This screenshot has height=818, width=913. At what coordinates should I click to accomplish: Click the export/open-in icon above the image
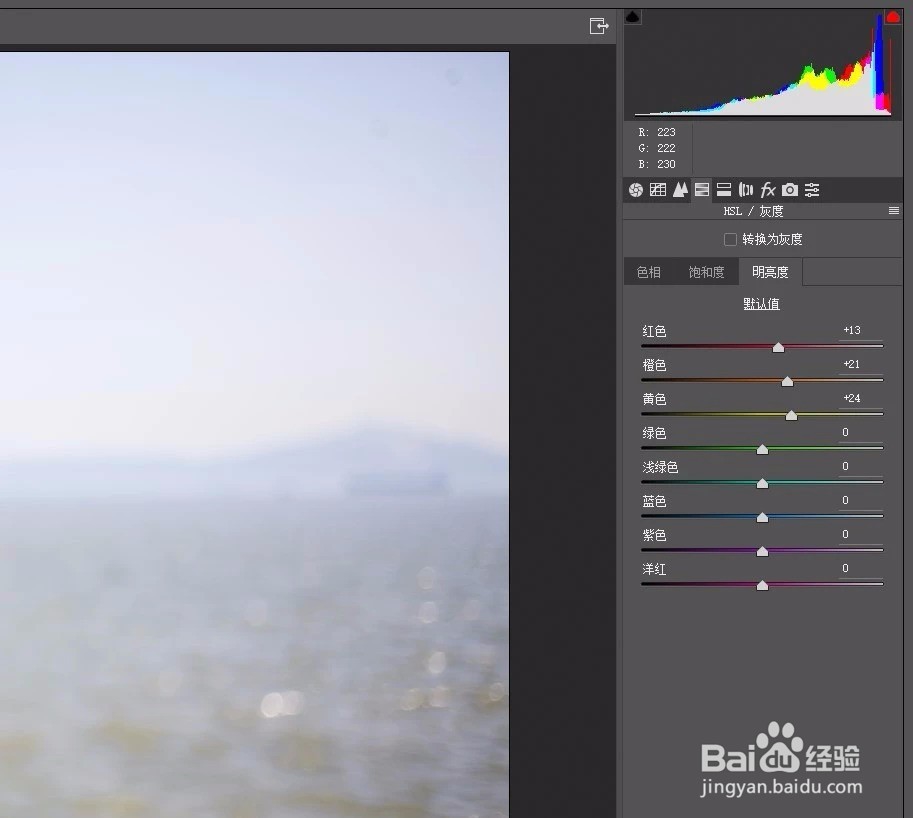point(599,26)
